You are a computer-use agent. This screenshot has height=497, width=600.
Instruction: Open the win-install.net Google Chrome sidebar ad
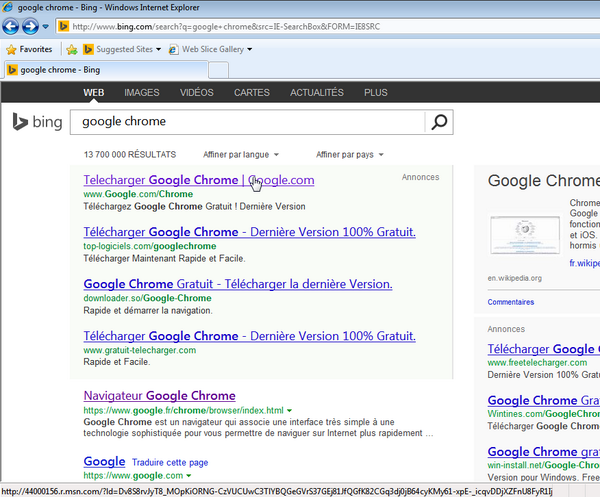coord(544,452)
